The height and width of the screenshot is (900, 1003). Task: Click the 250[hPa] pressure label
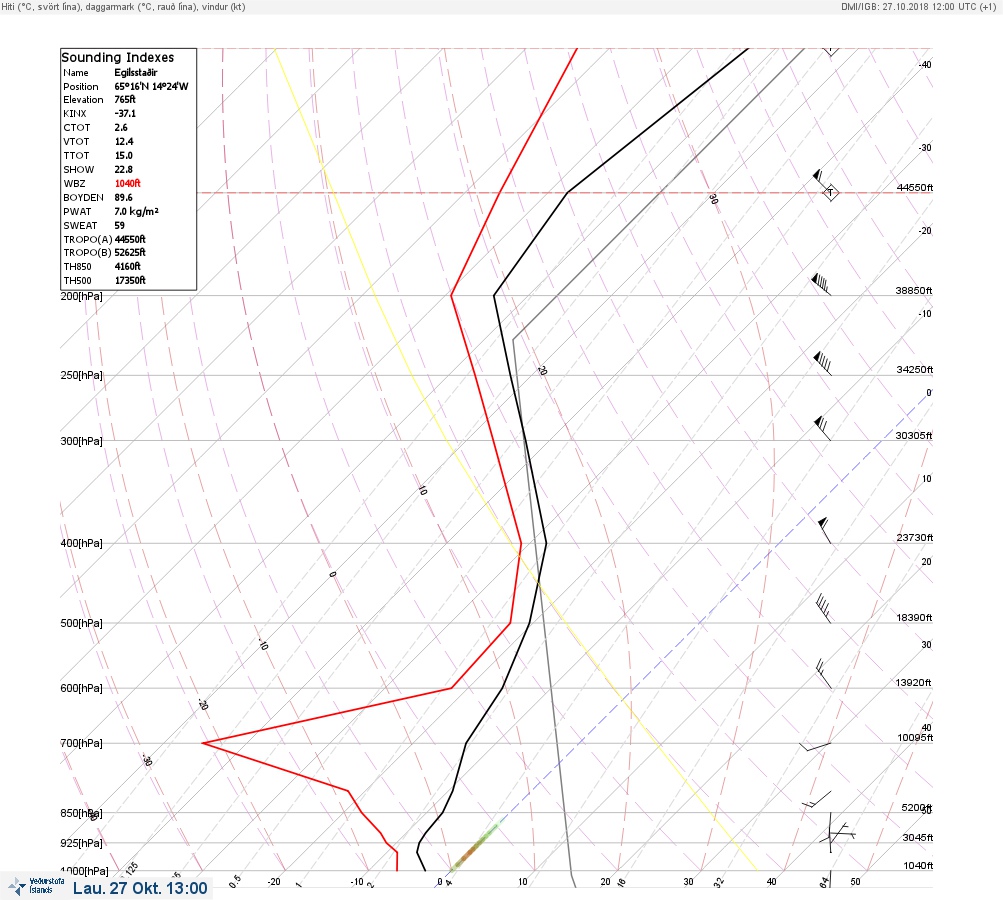[x=81, y=375]
